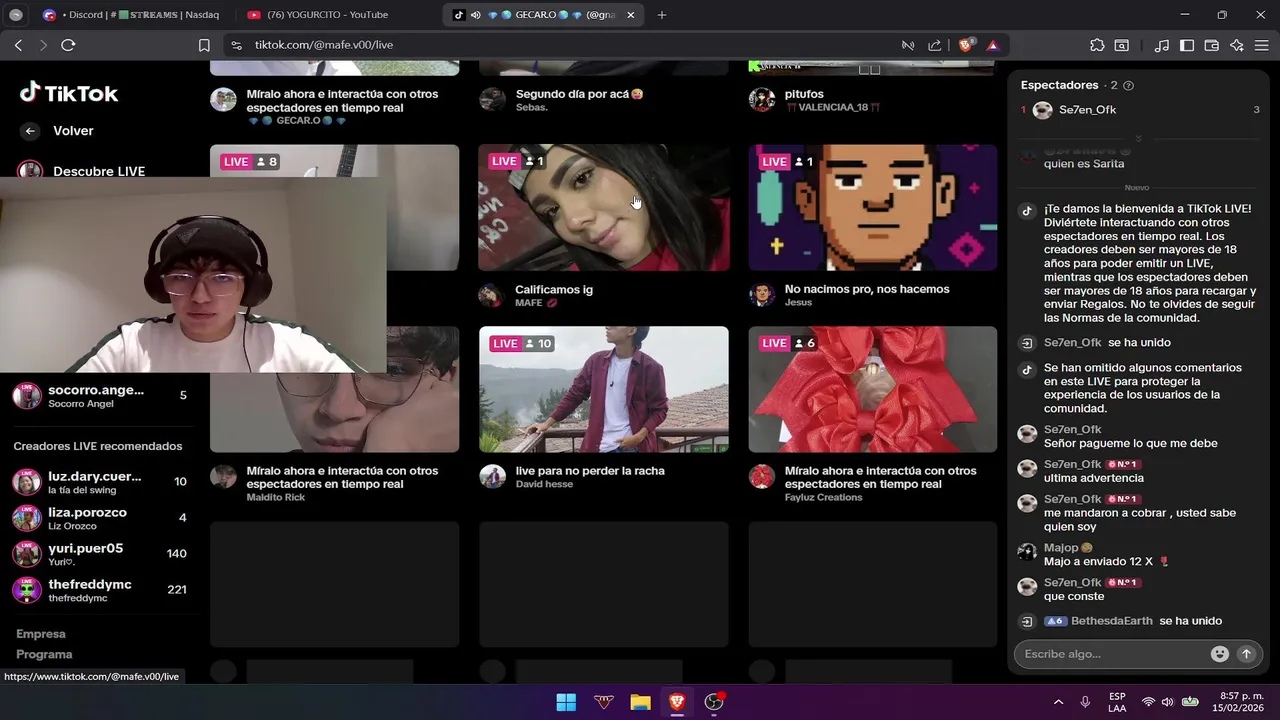Open Brave Shields lion icon
Viewport: 1280px width, 720px height.
pos(967,45)
